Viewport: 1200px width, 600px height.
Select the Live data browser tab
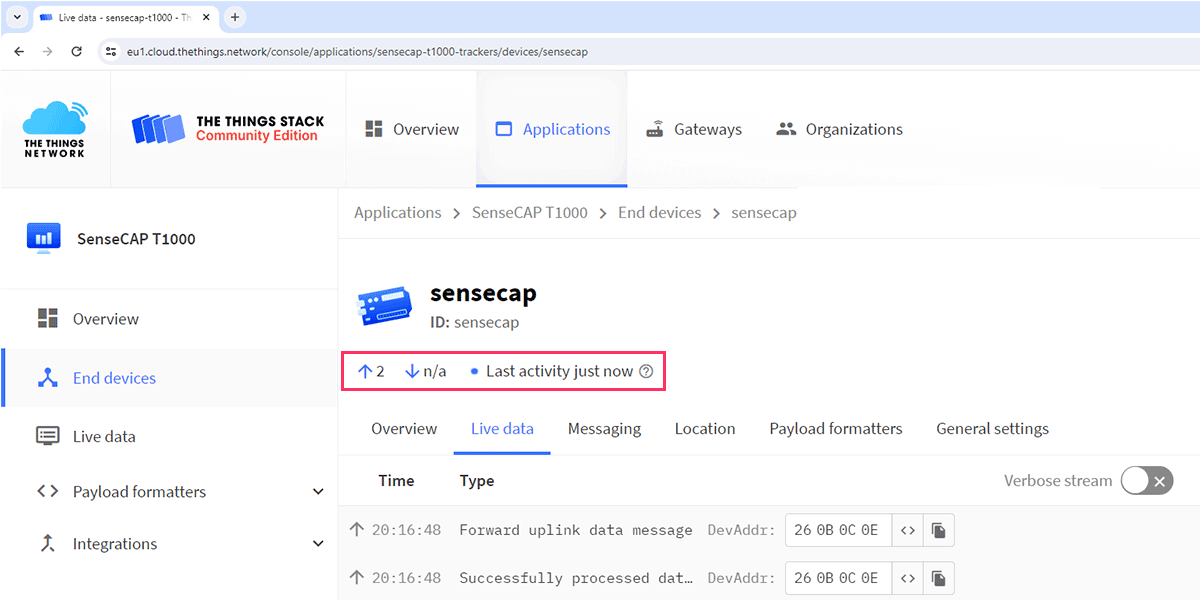pyautogui.click(x=125, y=17)
